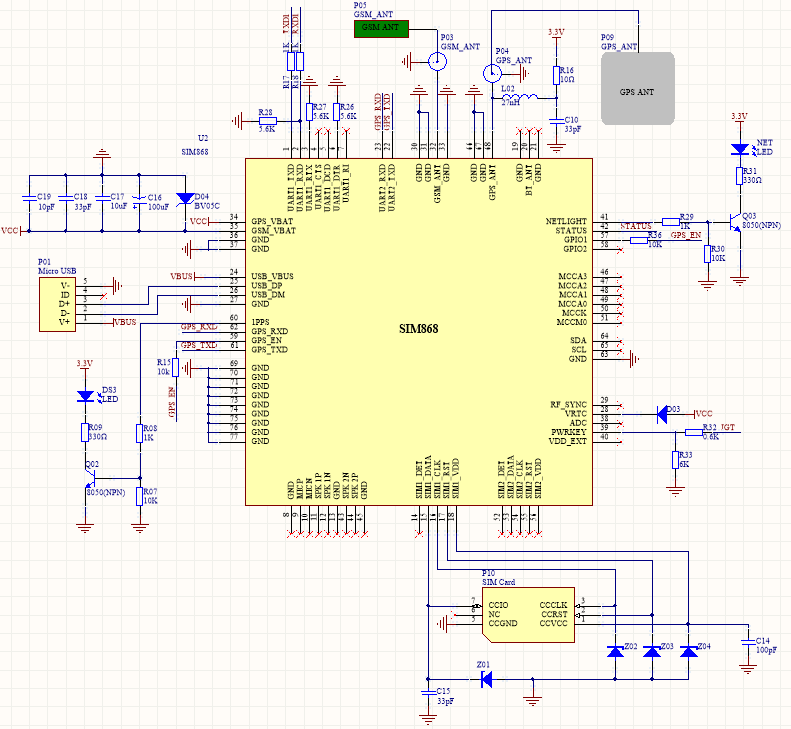Click the NETLIGHT pin label
Image resolution: width=791 pixels, height=729 pixels.
pos(566,221)
